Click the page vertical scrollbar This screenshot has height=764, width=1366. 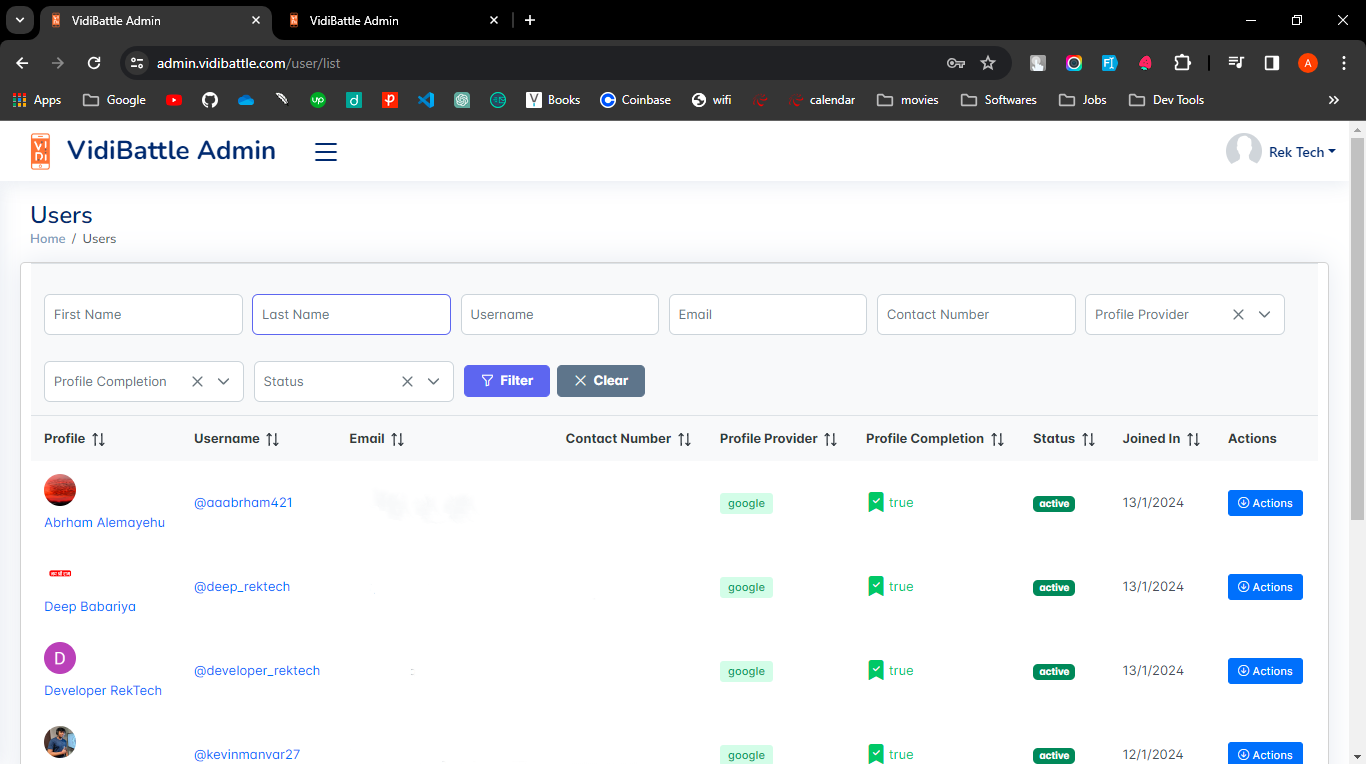1357,330
